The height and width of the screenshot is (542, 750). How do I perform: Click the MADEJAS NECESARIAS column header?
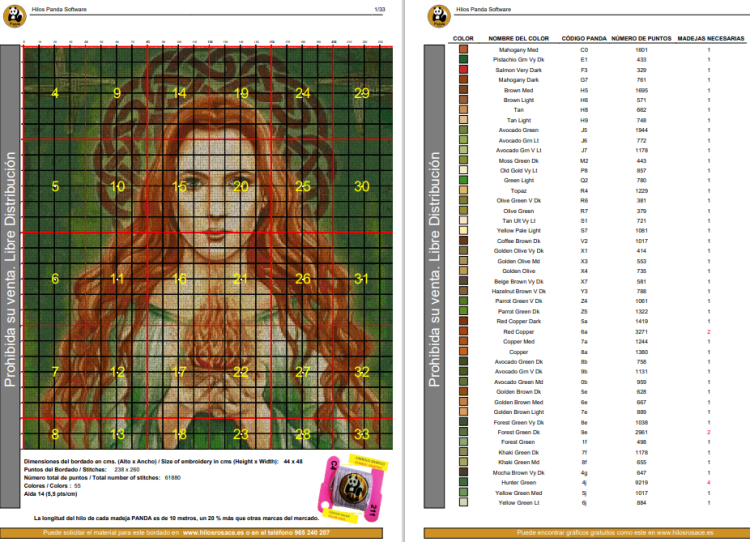tap(710, 38)
